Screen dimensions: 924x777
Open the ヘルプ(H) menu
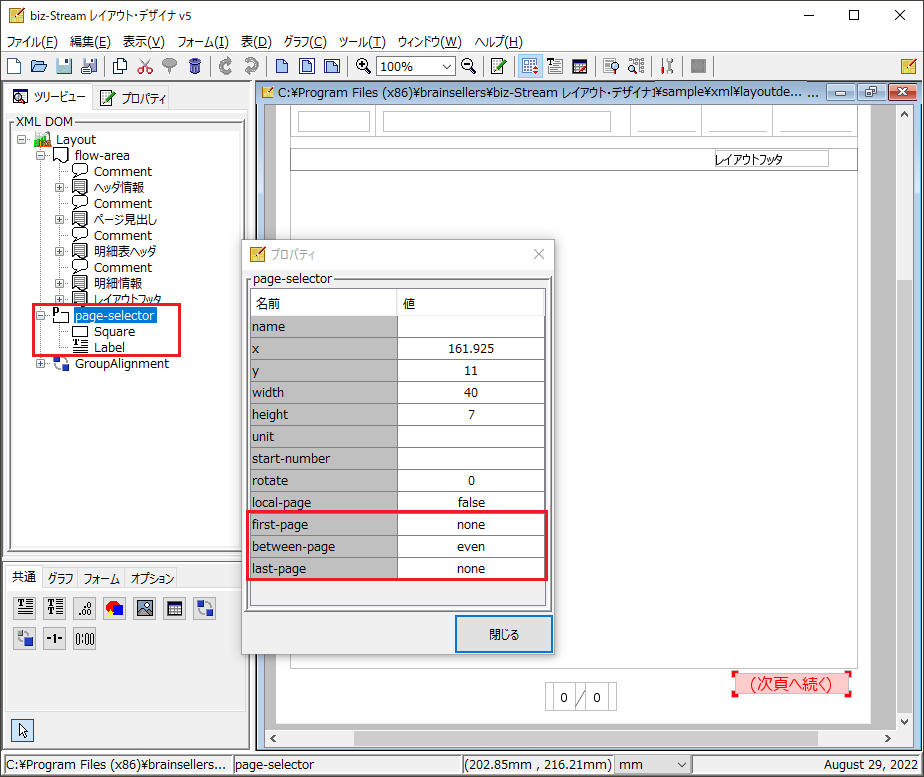pos(499,42)
